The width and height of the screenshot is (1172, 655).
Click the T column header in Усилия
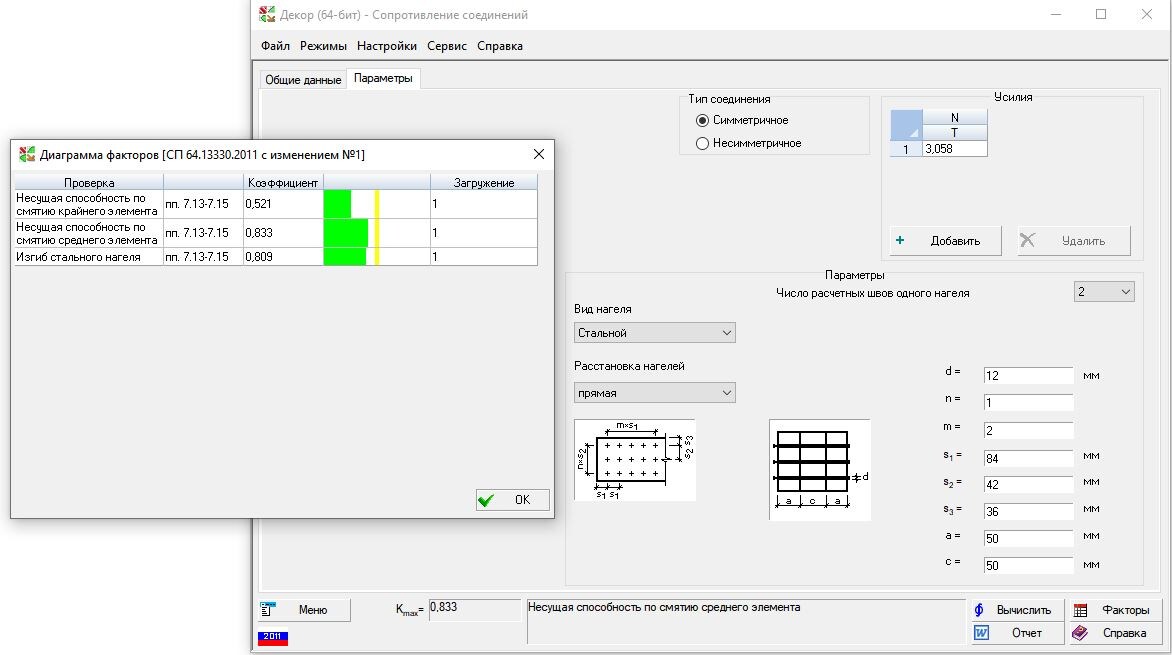pos(954,132)
